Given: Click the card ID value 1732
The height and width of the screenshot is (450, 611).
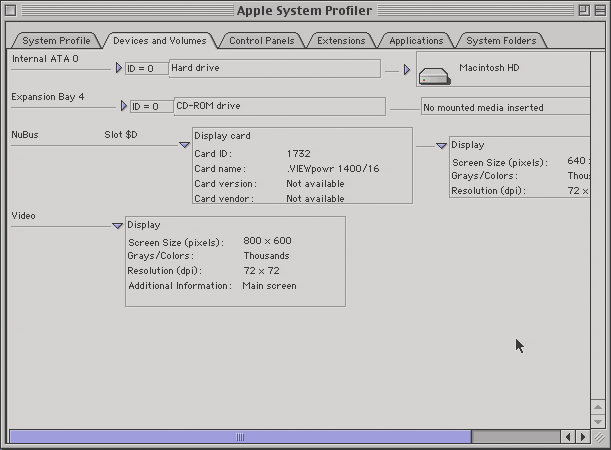Looking at the screenshot, I should coord(298,154).
